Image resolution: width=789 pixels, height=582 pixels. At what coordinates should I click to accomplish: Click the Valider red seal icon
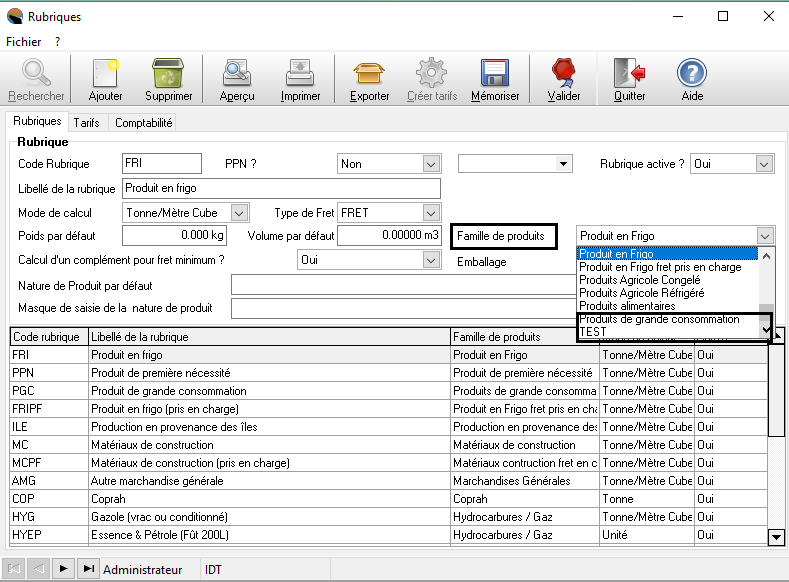click(564, 76)
